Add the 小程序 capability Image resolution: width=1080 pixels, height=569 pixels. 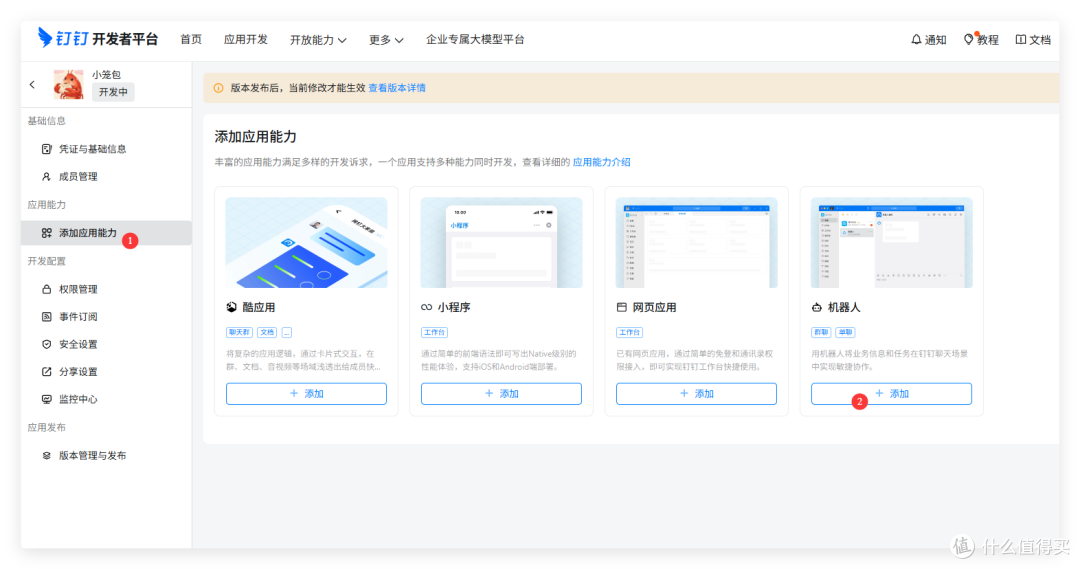(x=501, y=393)
